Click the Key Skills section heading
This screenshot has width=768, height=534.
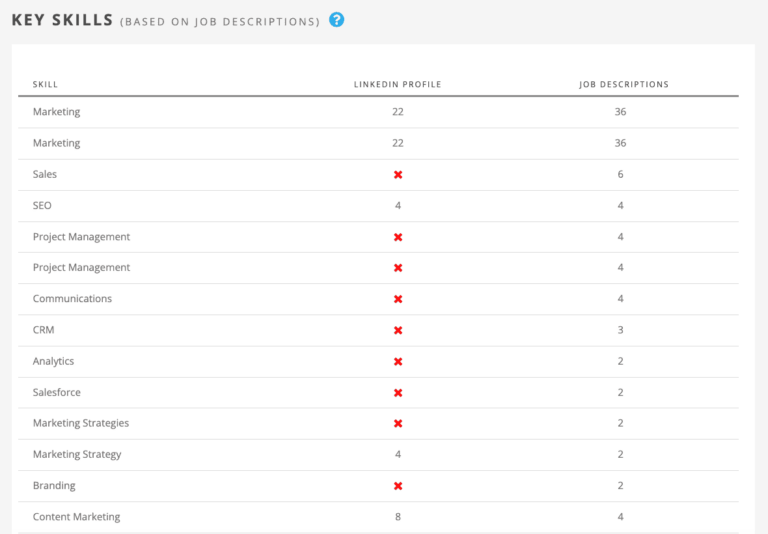coord(62,20)
